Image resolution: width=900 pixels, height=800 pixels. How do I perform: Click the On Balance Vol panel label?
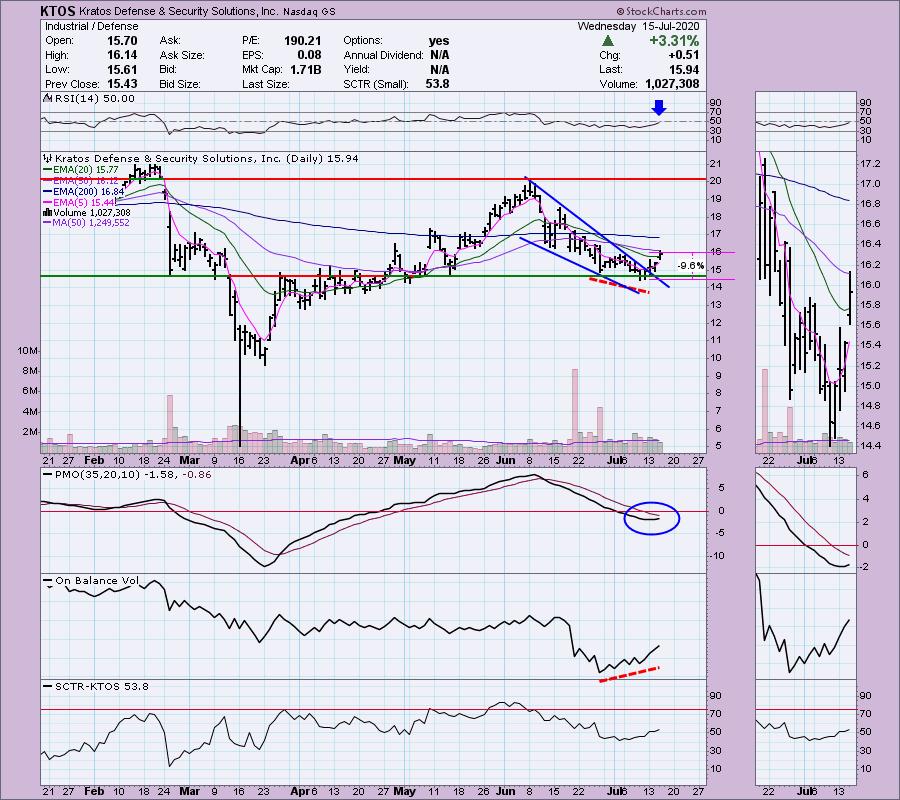(97, 581)
